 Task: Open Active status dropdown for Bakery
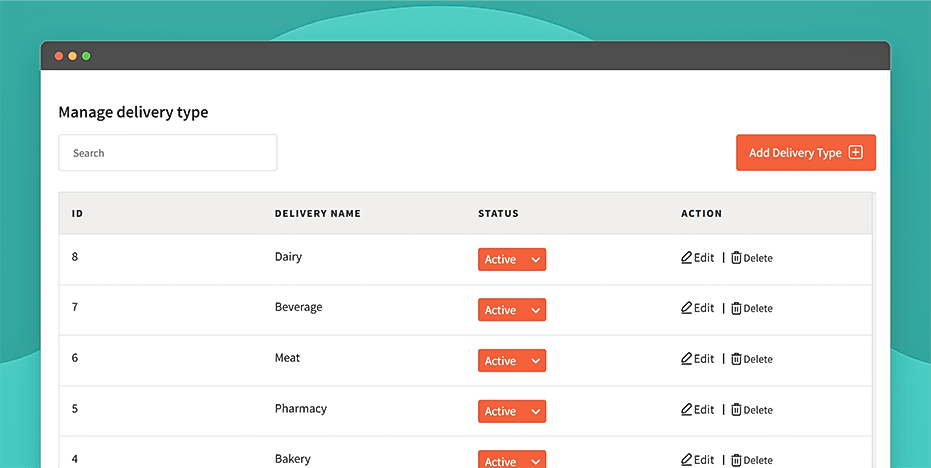[x=512, y=460]
